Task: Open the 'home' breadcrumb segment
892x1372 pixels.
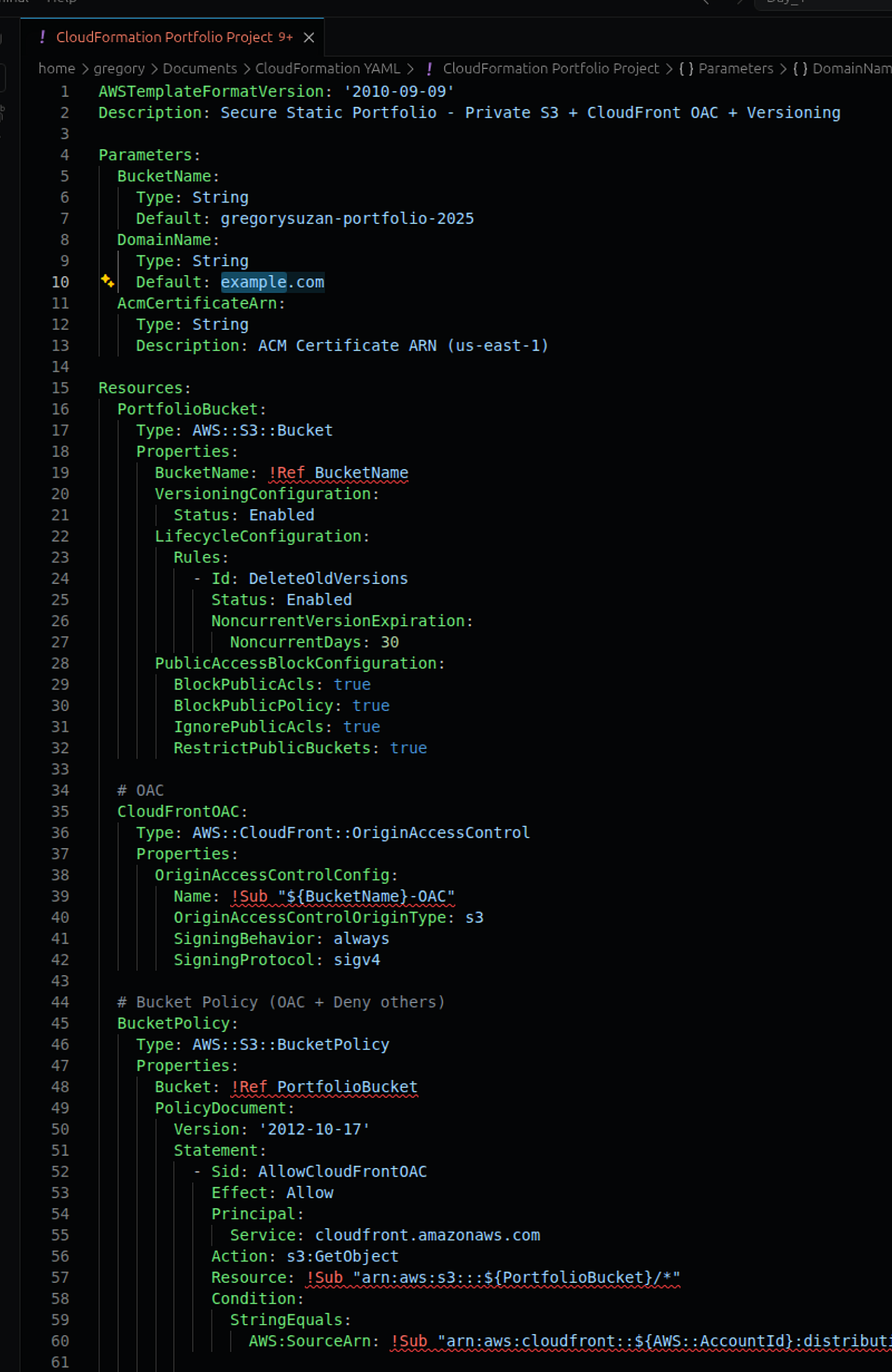Action: click(56, 69)
